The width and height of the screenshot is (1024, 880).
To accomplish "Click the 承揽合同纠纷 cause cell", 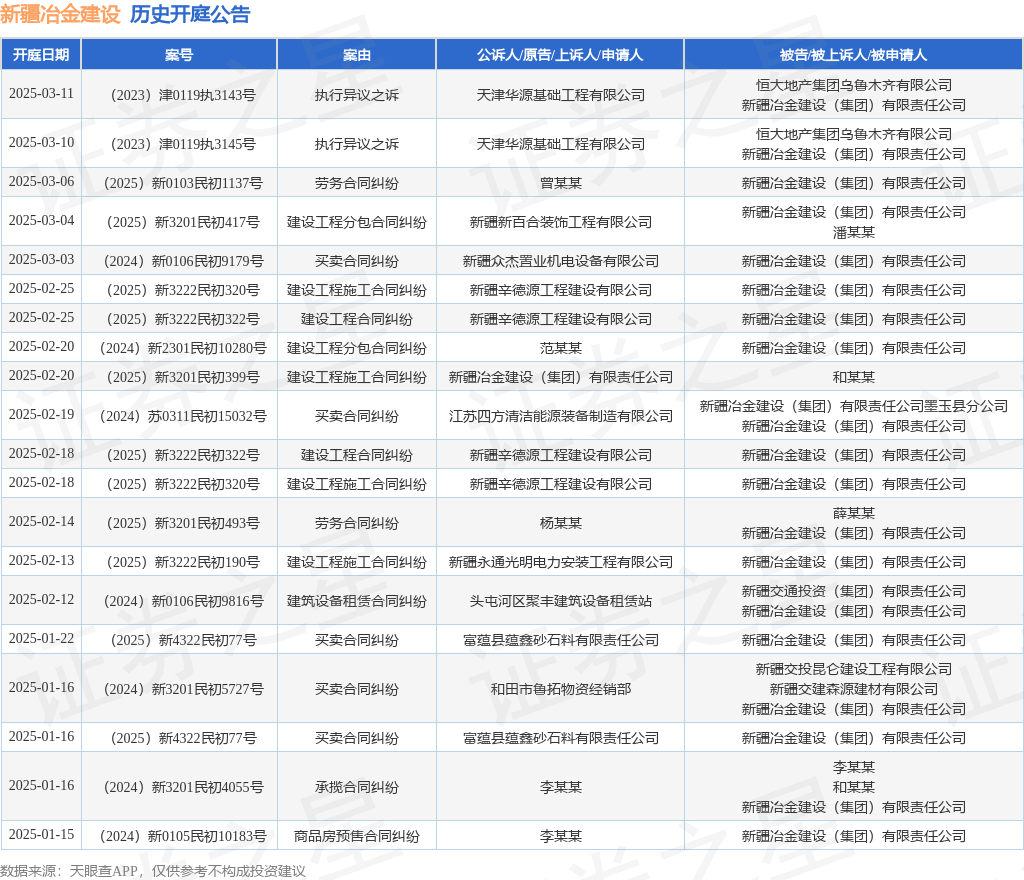I will point(357,788).
